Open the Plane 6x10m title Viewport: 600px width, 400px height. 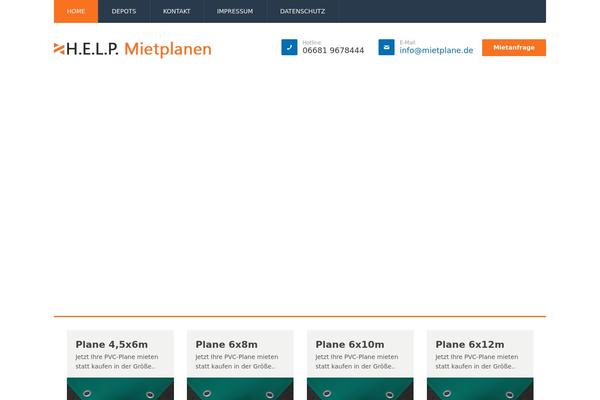click(x=350, y=344)
